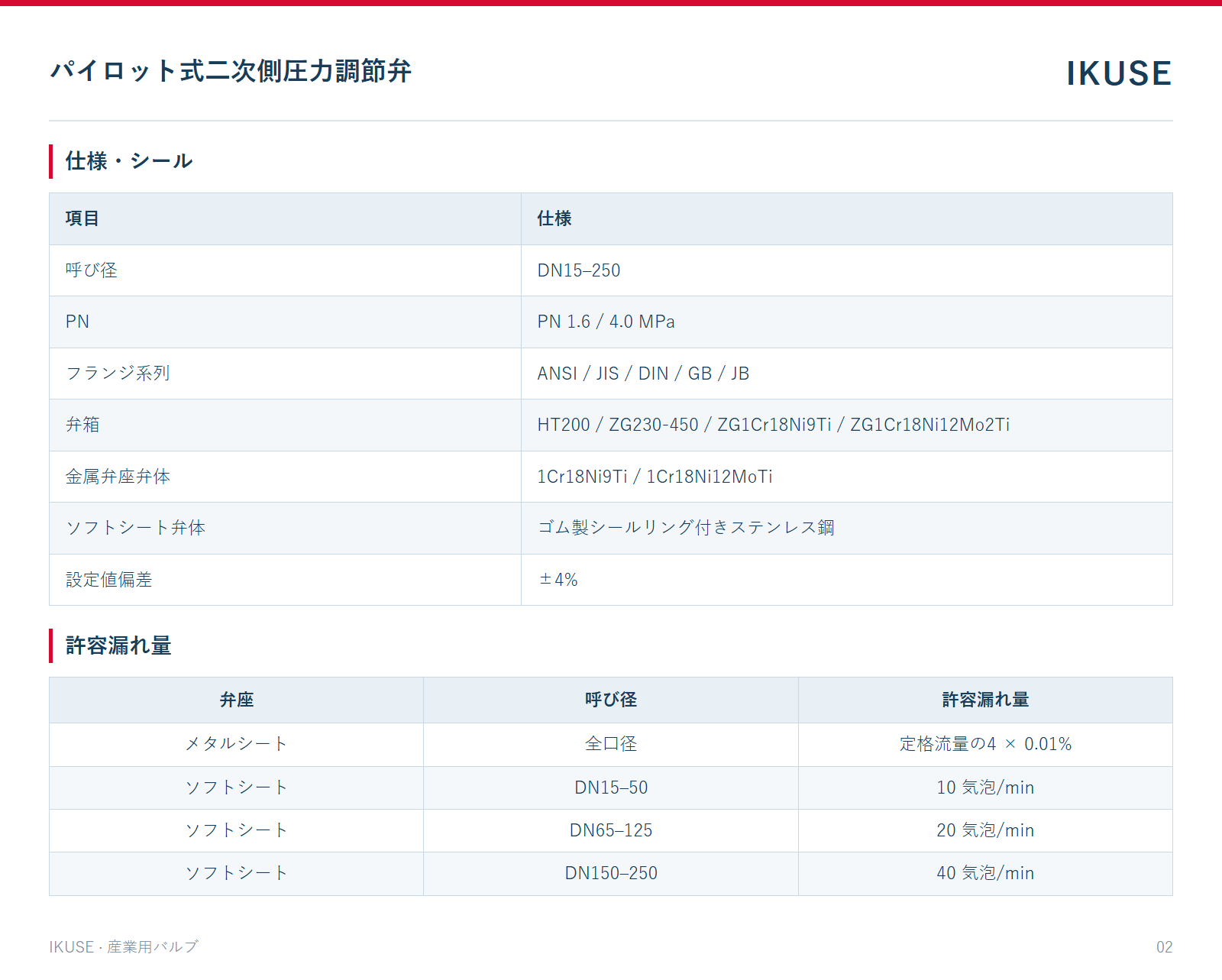
Task: Click the footer text IKUSE · 産業用バルブ
Action: point(124,947)
